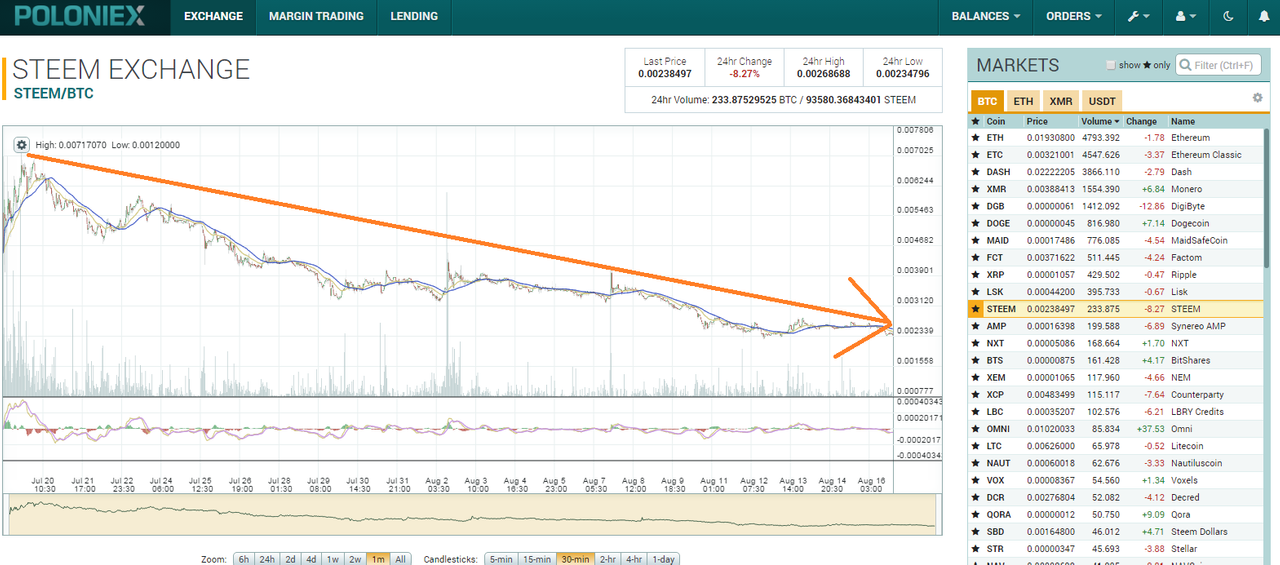The height and width of the screenshot is (565, 1280).
Task: Toggle the star next to ETH
Action: (975, 138)
